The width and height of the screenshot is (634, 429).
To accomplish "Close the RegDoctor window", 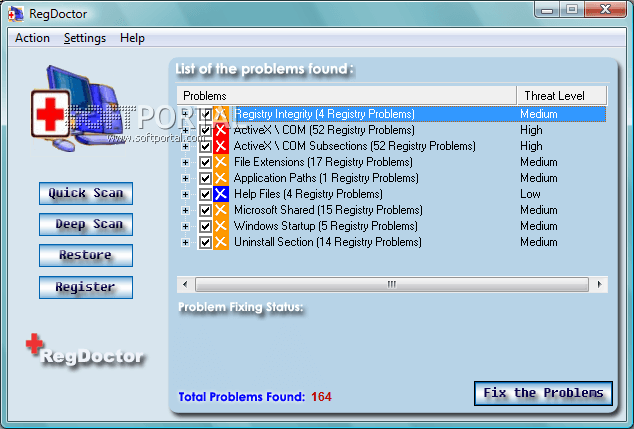I will coord(605,10).
